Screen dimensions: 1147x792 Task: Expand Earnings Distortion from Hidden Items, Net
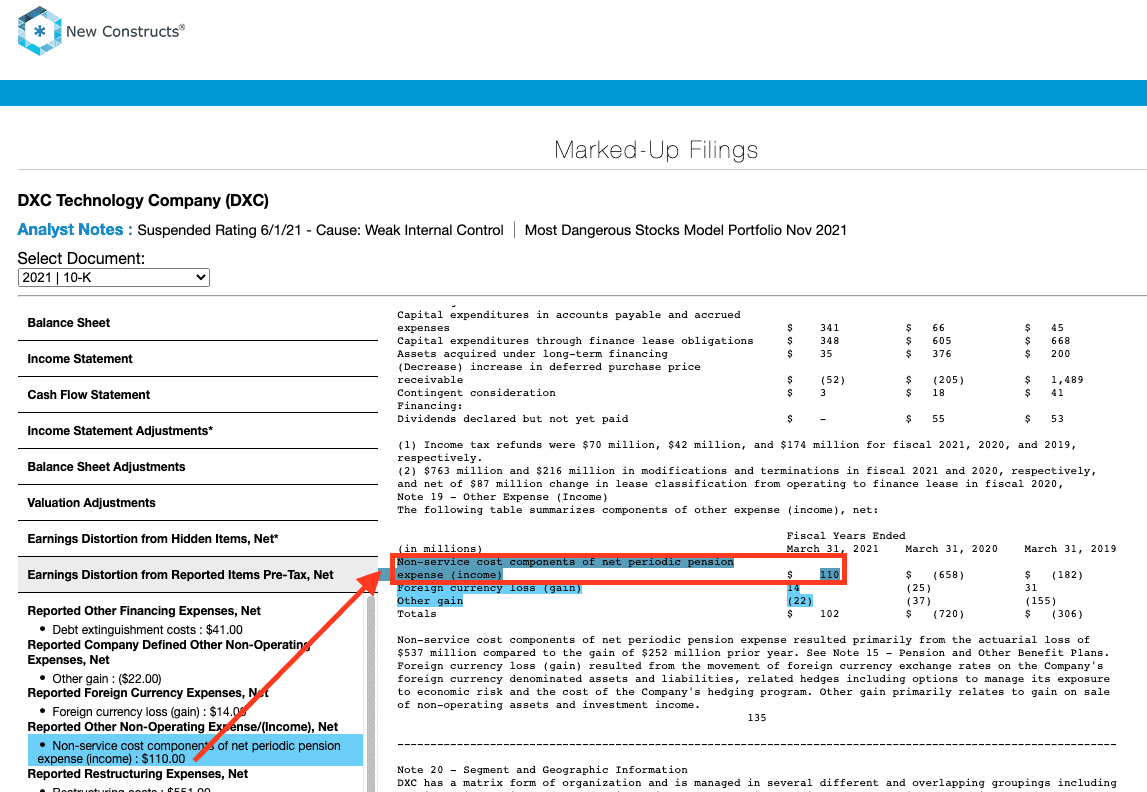click(x=198, y=538)
